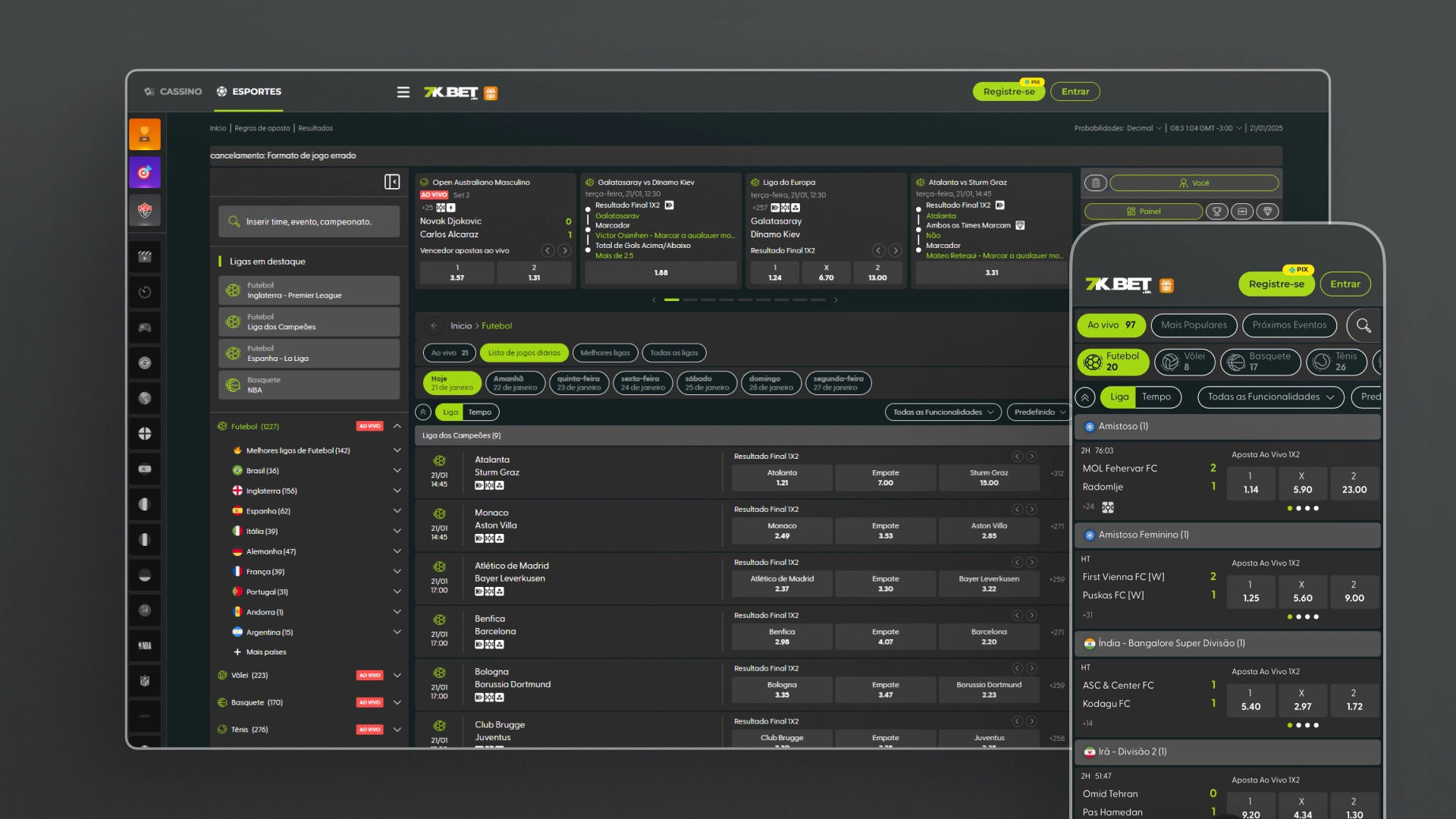Switch desktop list grouping to Tempo

[x=480, y=413]
